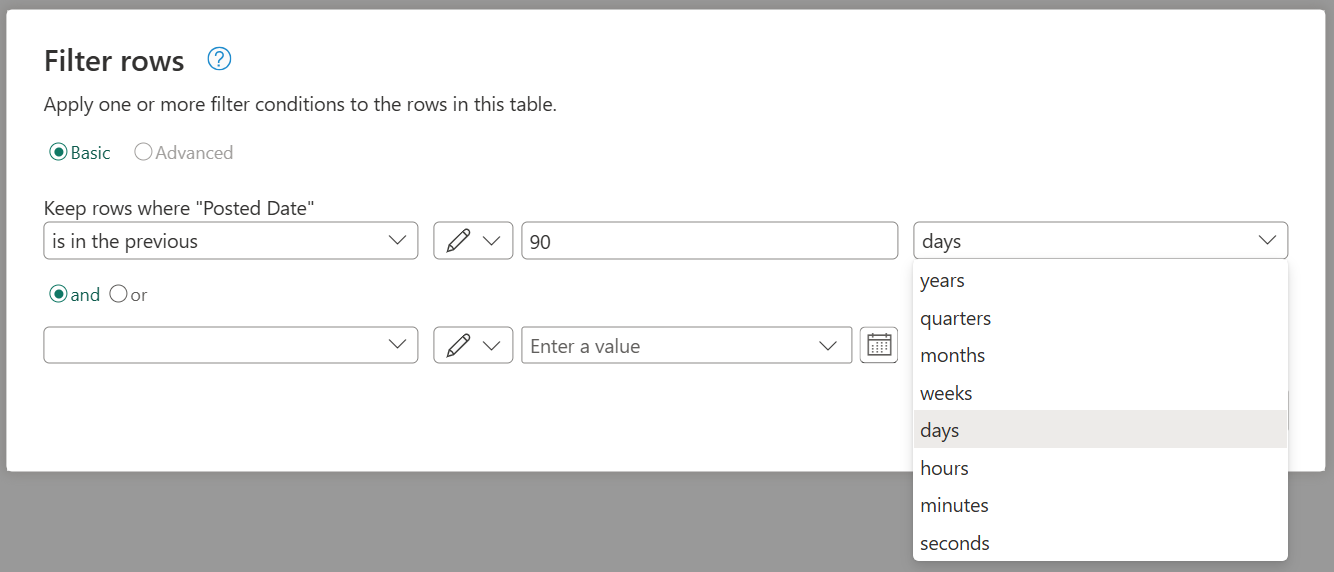Image resolution: width=1334 pixels, height=572 pixels.
Task: Click the help question mark icon
Action: coord(219,60)
